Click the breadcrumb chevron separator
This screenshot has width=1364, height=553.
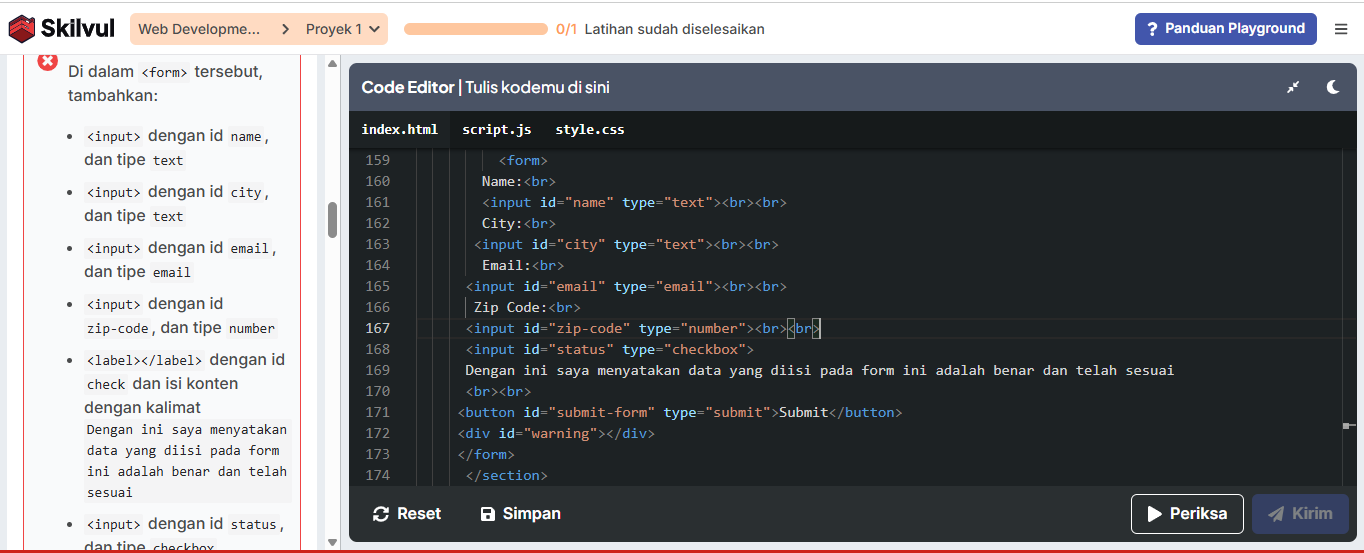285,29
